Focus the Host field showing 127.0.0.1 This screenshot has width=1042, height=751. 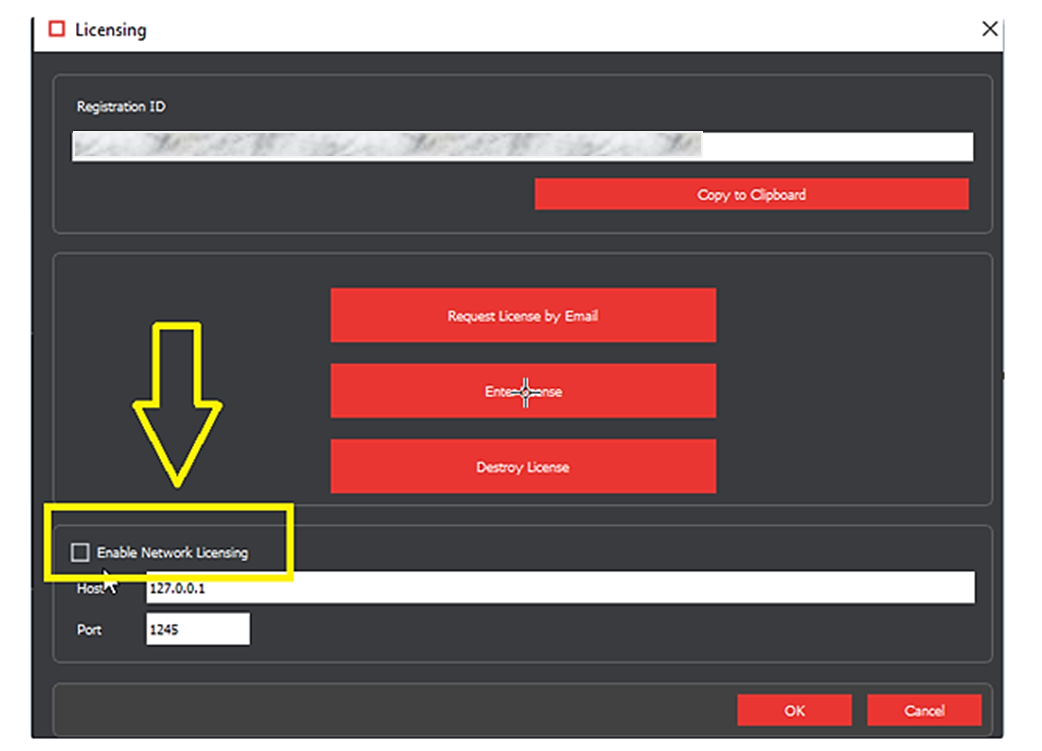(560, 589)
